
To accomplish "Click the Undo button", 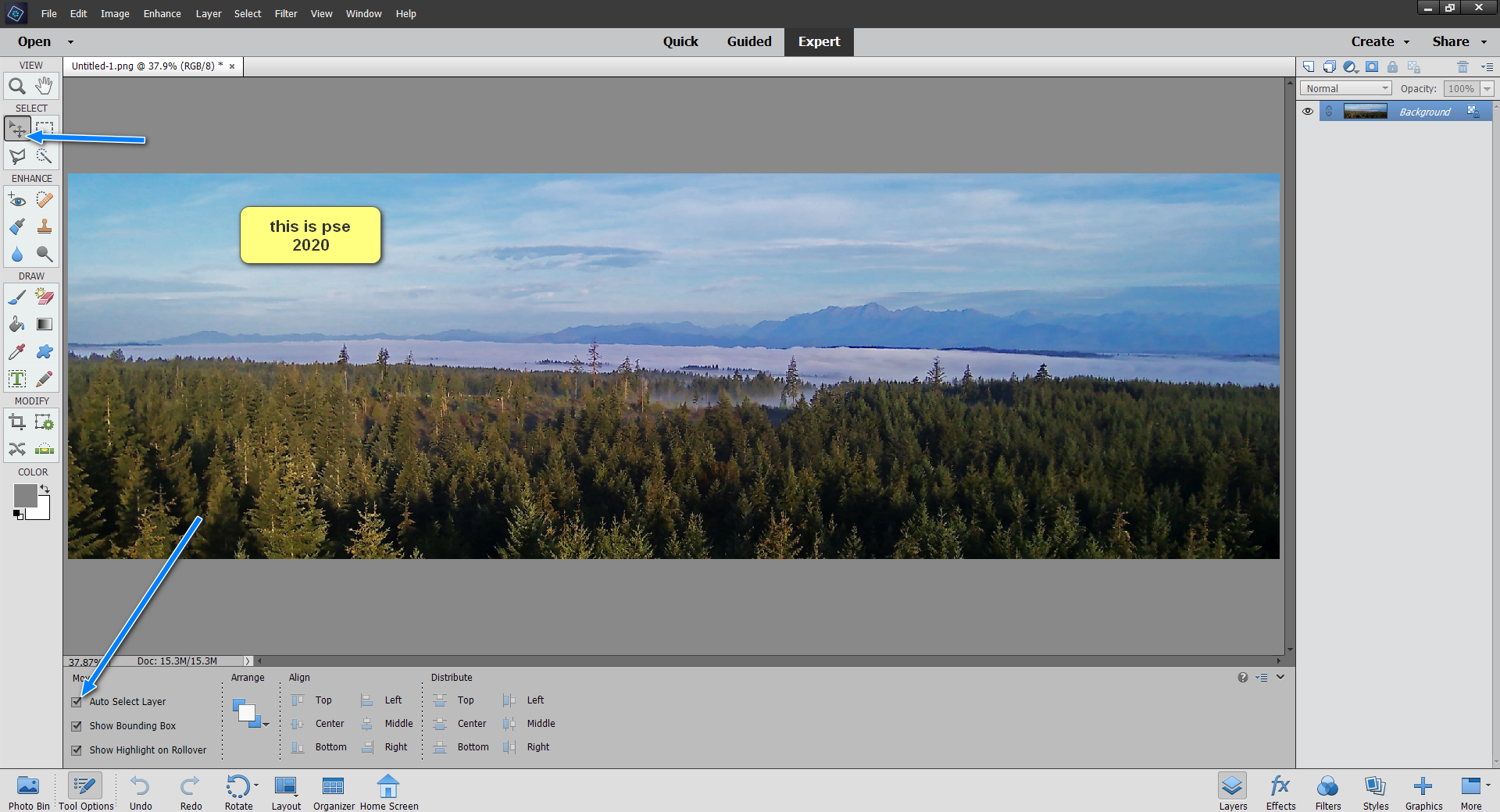I will coord(140,789).
